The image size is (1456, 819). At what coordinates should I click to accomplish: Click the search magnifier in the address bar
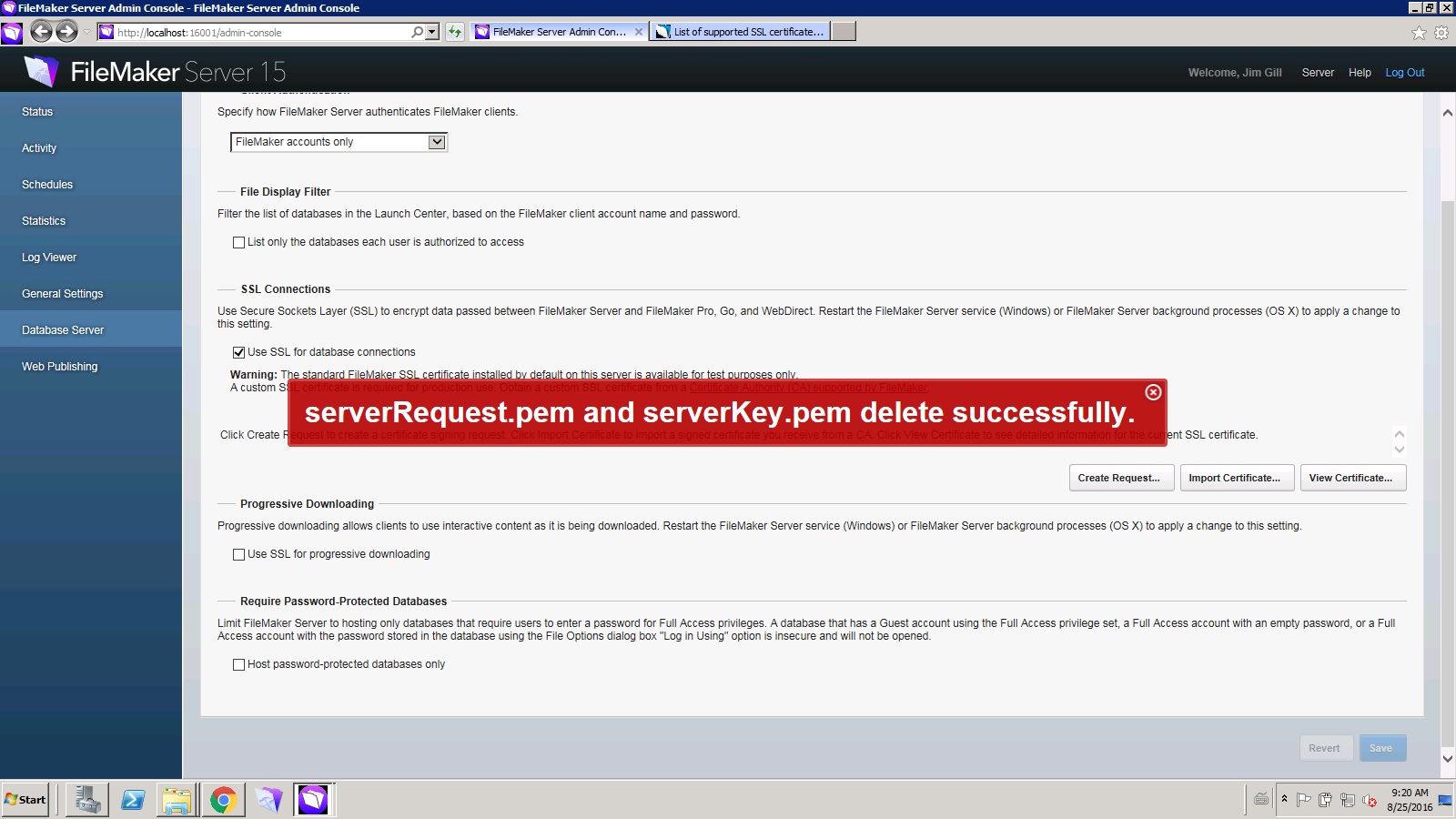pos(417,32)
